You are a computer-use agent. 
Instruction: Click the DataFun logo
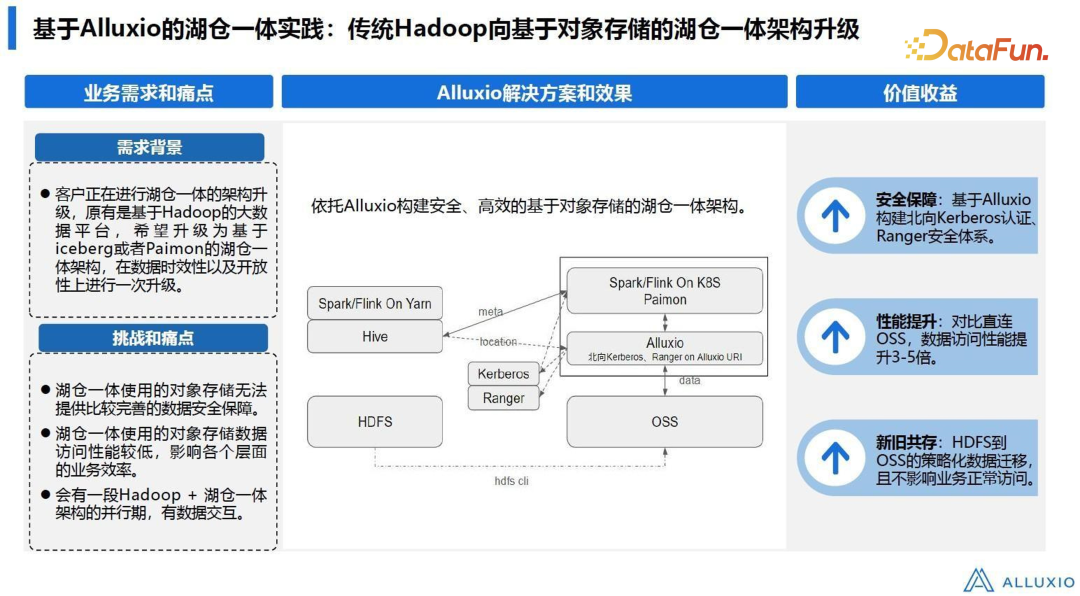(977, 45)
